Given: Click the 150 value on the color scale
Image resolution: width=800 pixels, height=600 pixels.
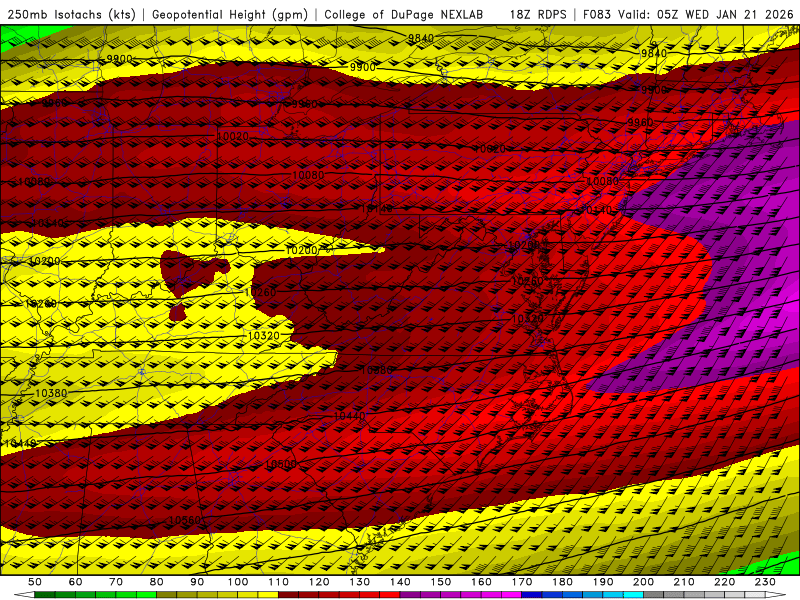Looking at the screenshot, I should coord(441,582).
